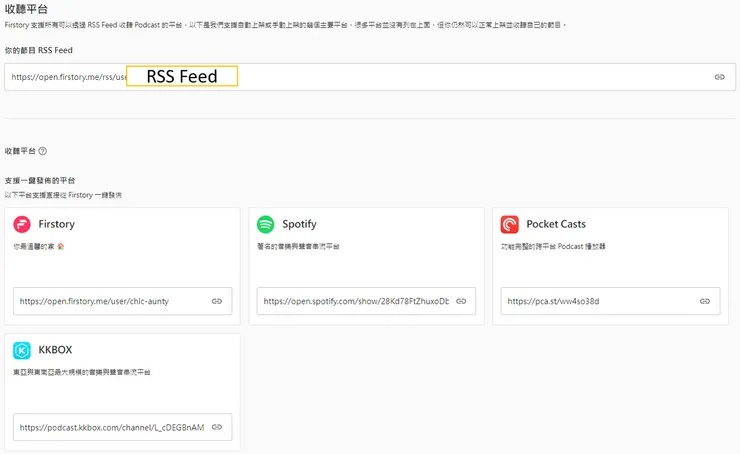Click the Pocket Casts description text
Image resolution: width=740 pixels, height=454 pixels.
553,246
